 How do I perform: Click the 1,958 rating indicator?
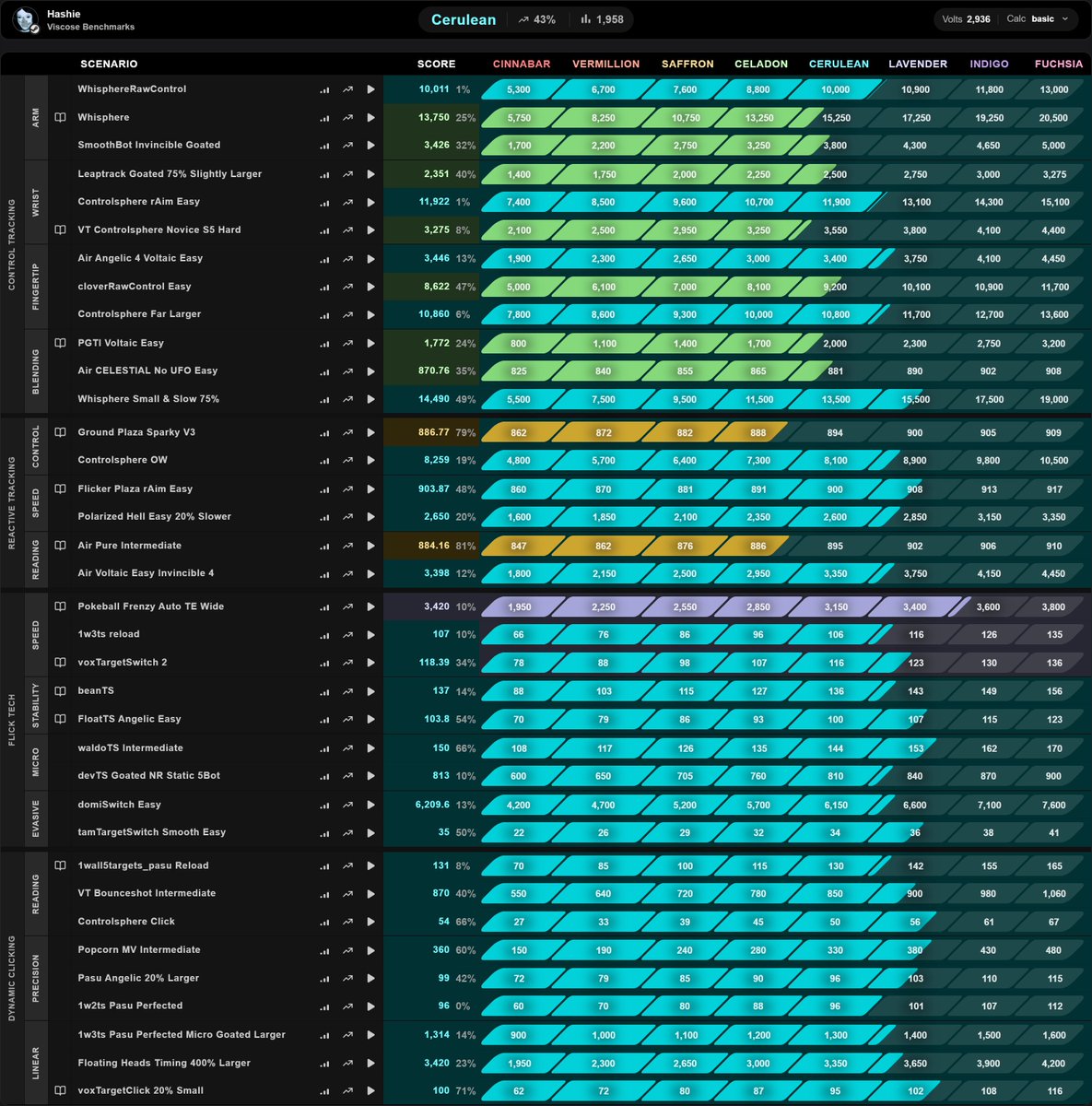click(602, 19)
